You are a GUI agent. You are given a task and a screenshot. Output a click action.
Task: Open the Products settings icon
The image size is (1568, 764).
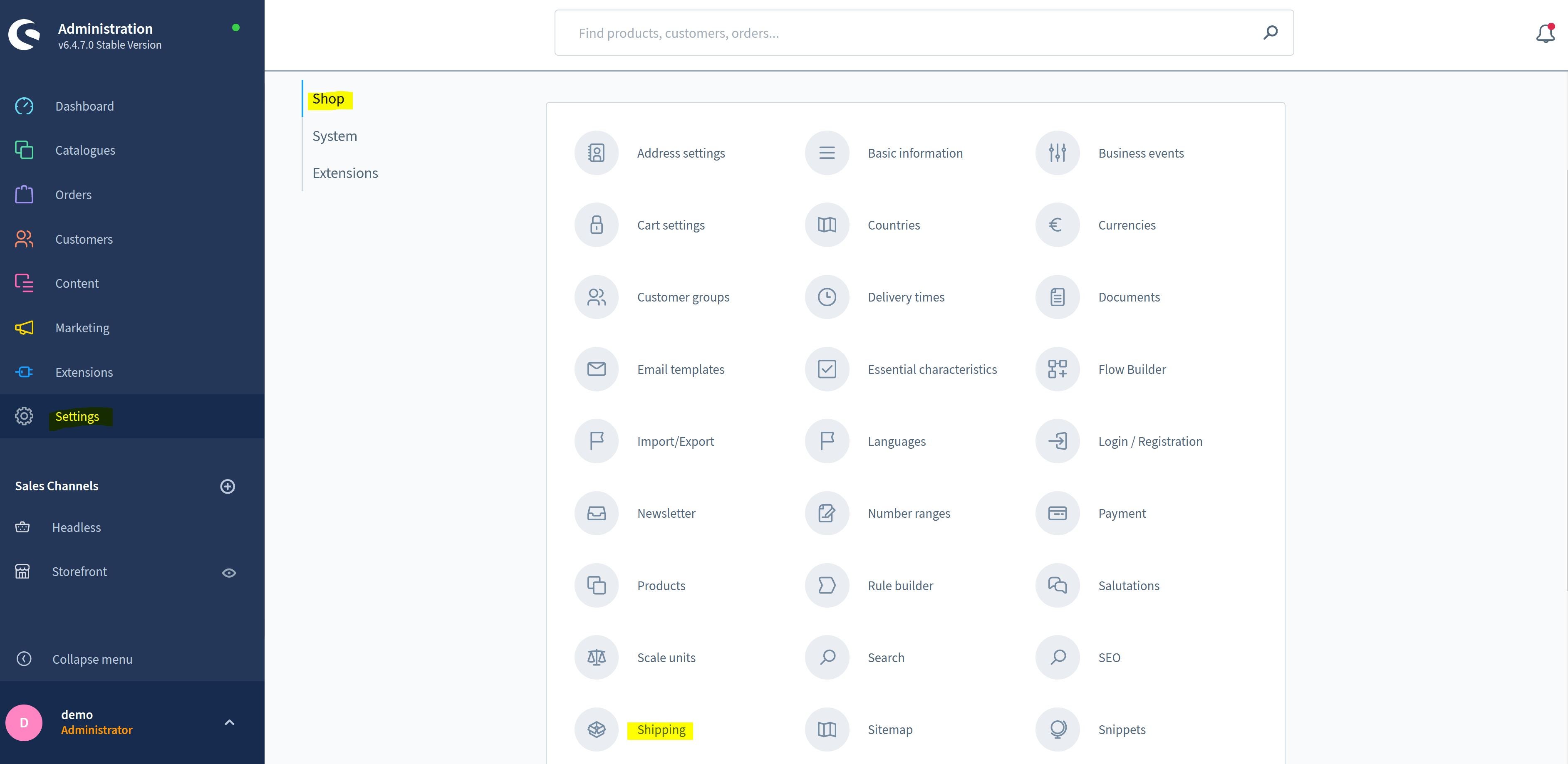pos(596,585)
